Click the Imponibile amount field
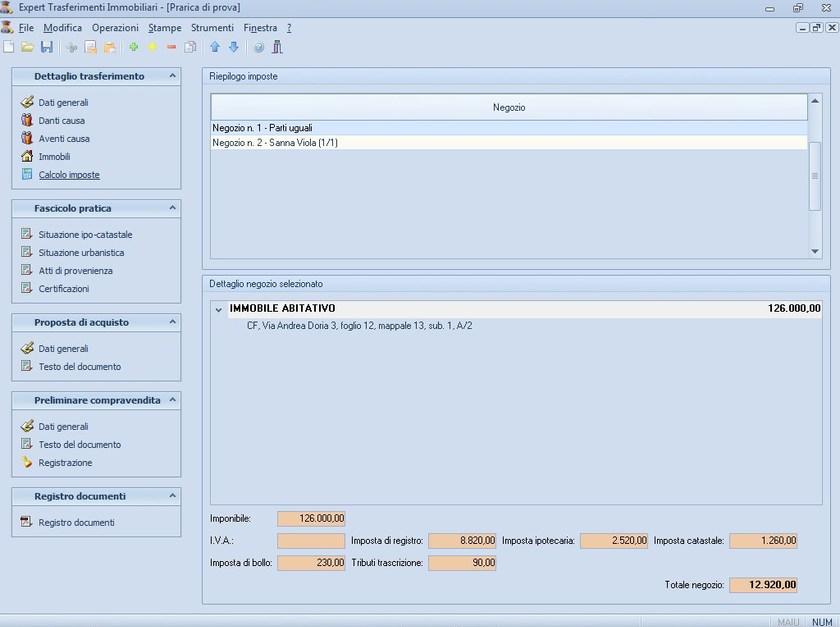Image resolution: width=840 pixels, height=627 pixels. pos(311,518)
